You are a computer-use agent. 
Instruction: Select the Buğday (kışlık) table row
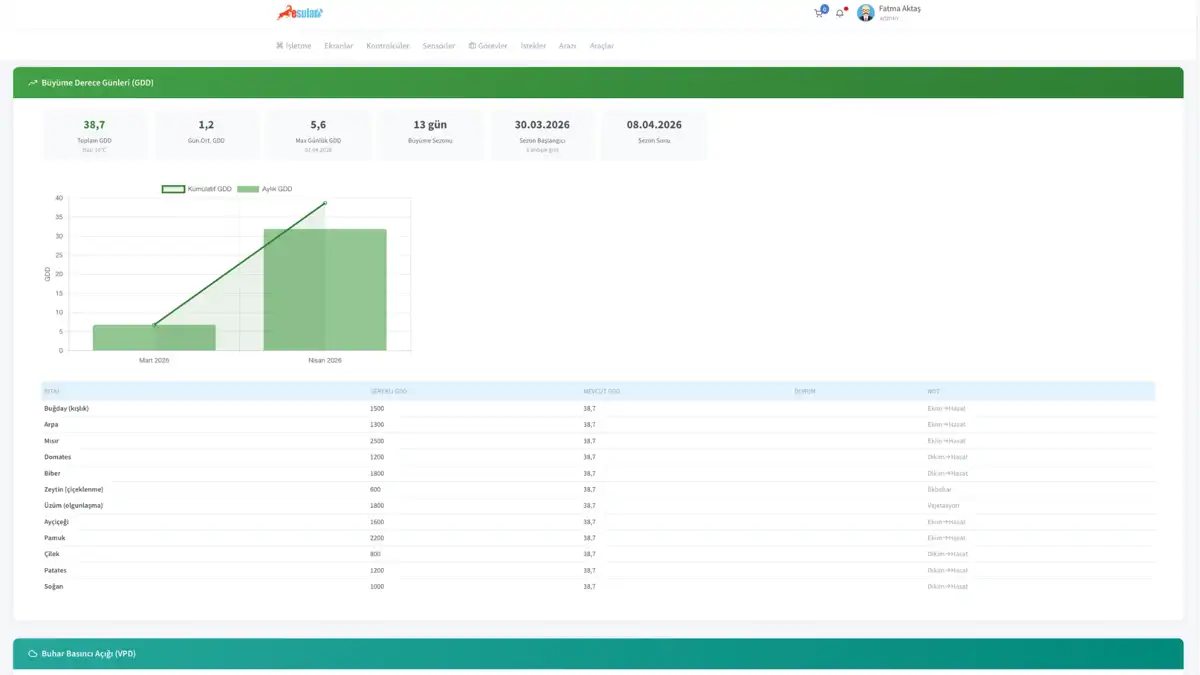[x=598, y=408]
